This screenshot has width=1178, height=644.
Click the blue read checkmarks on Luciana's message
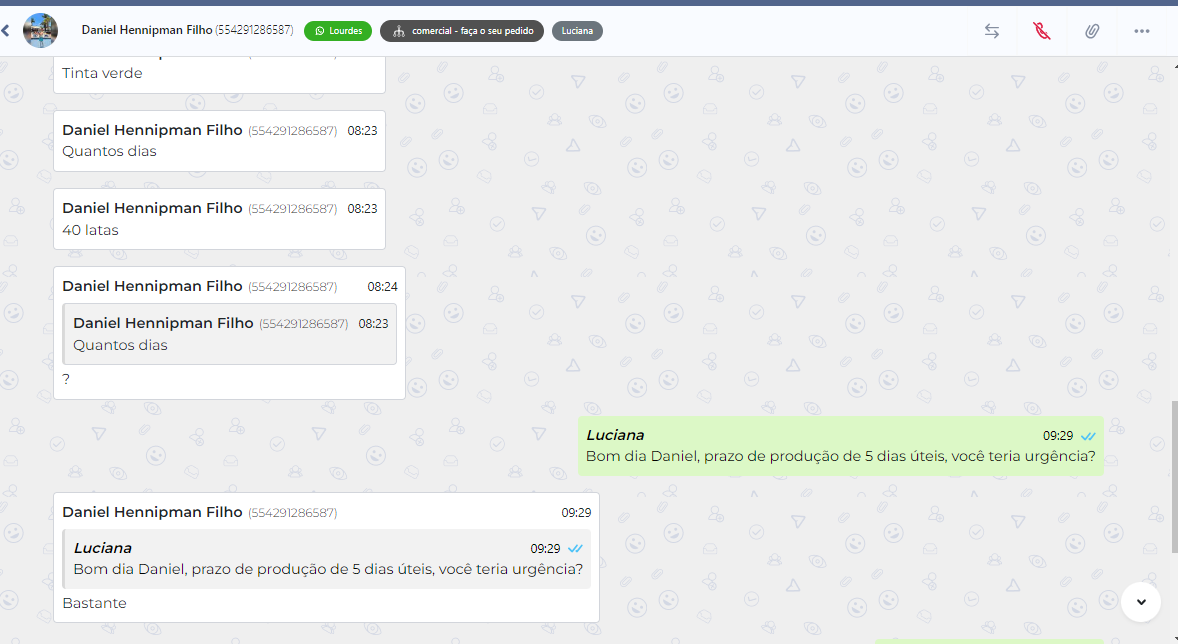pos(1088,436)
